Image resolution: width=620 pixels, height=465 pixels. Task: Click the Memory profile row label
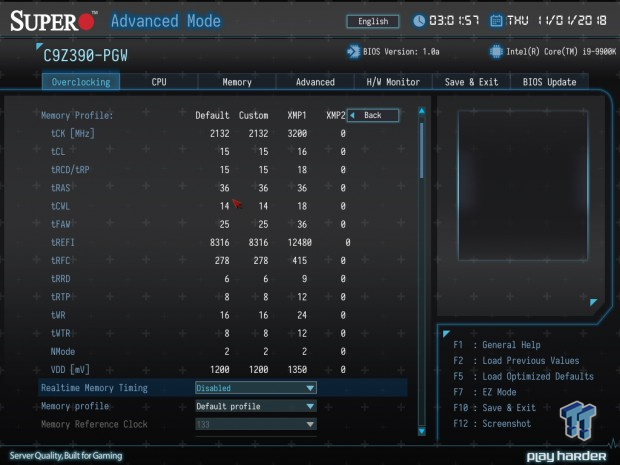(x=75, y=406)
